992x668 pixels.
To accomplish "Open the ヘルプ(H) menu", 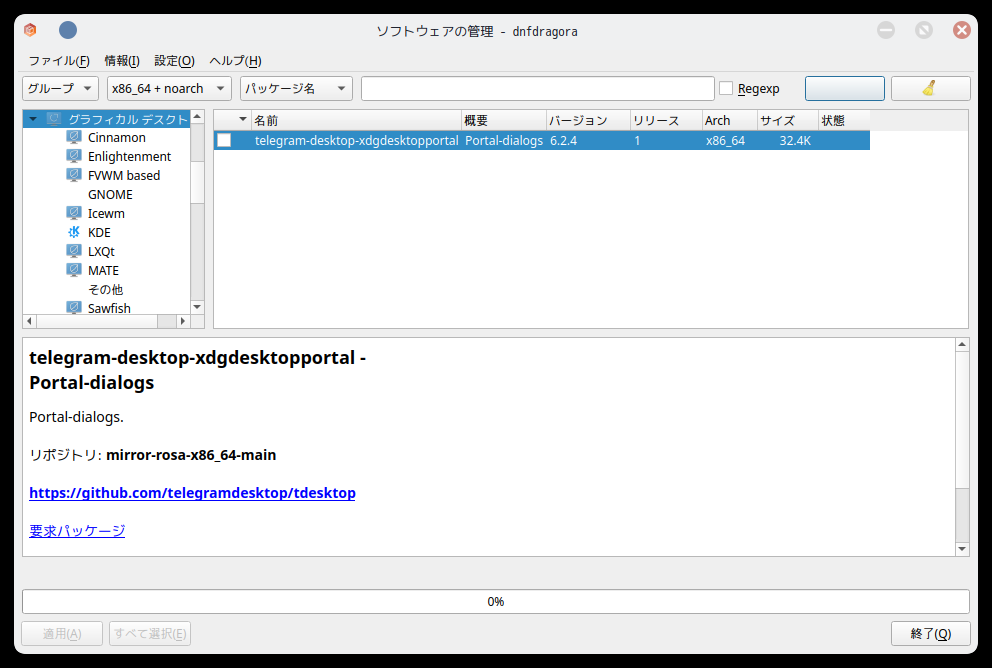I will tap(235, 61).
